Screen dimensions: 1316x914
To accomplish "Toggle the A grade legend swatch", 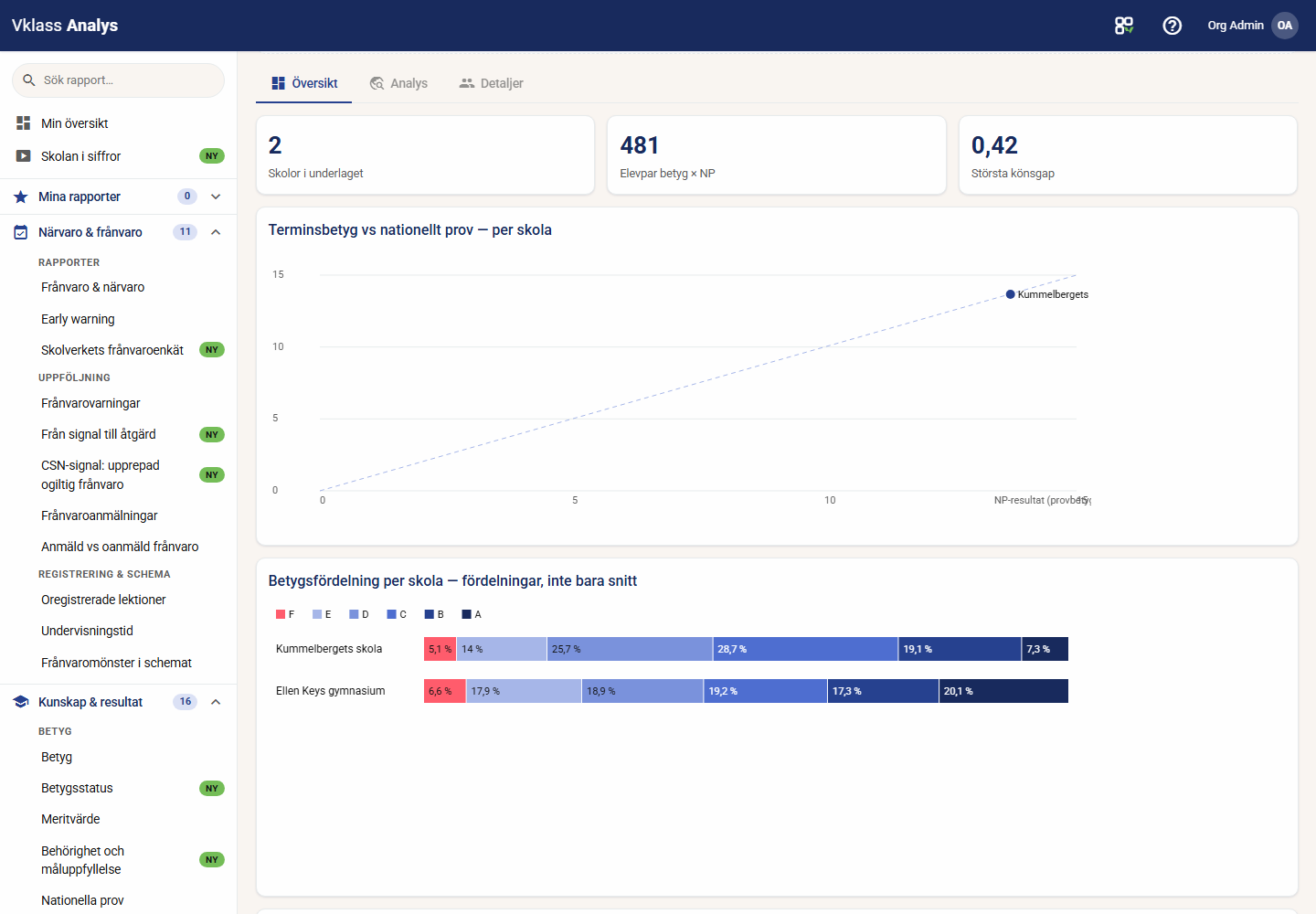I will [x=466, y=614].
